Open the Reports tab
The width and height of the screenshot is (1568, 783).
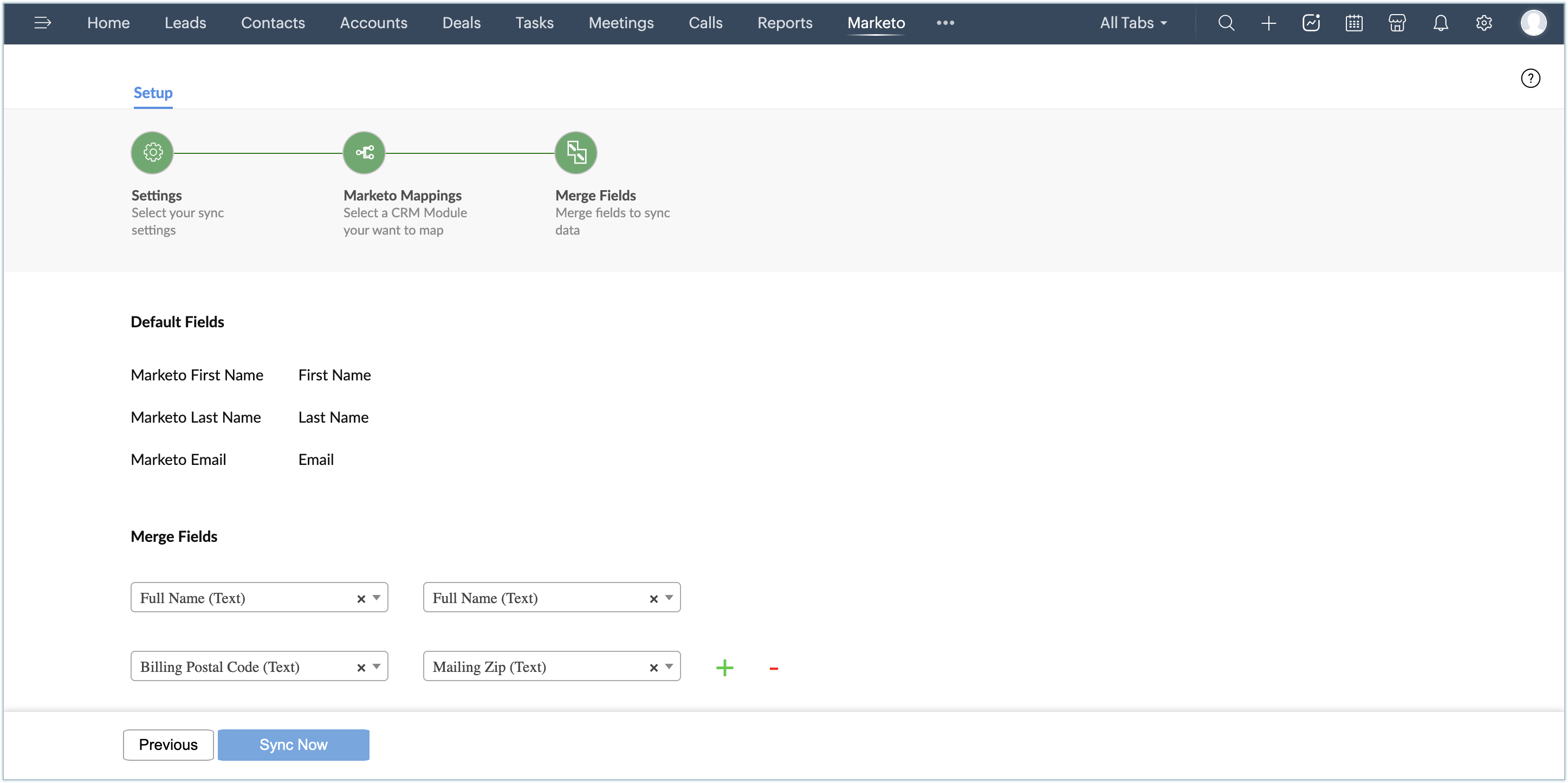[x=785, y=23]
